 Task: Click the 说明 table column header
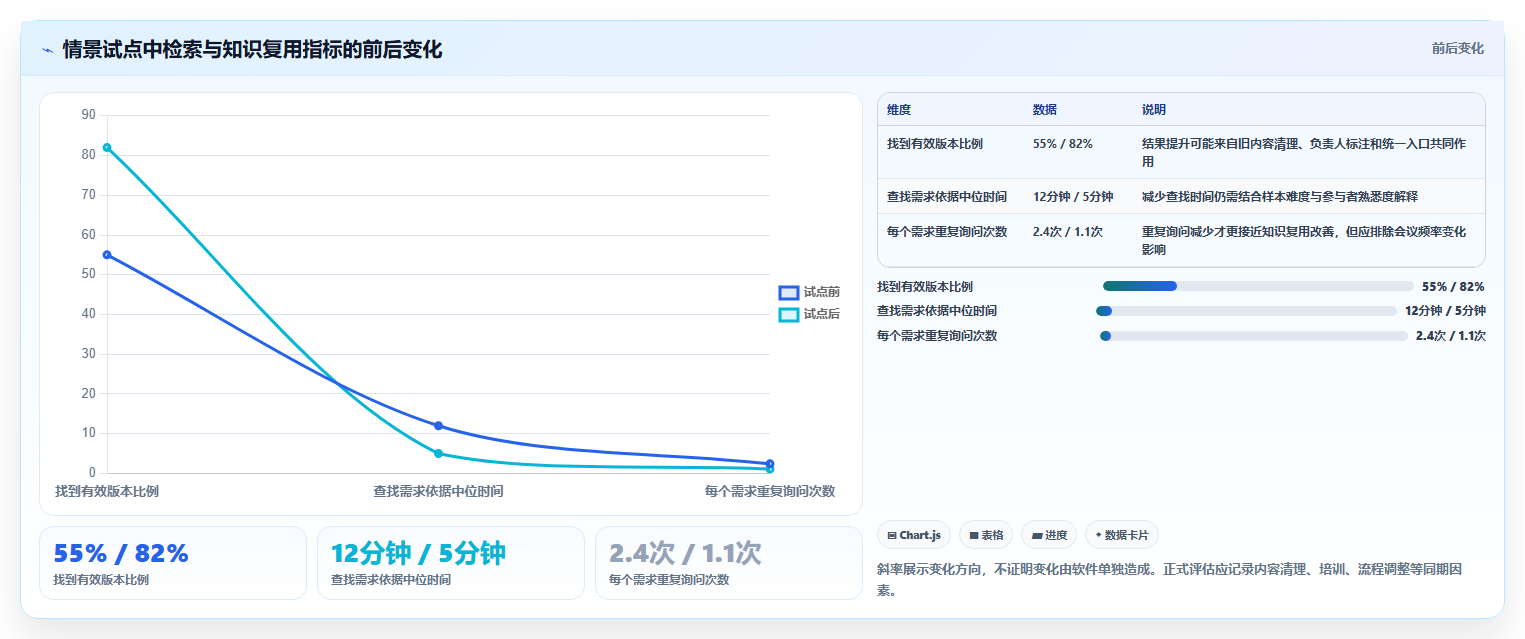(x=1154, y=110)
